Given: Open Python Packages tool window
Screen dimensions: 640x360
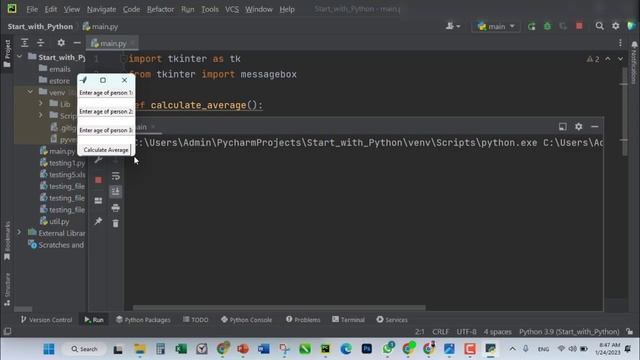Looking at the screenshot, I should 143,320.
